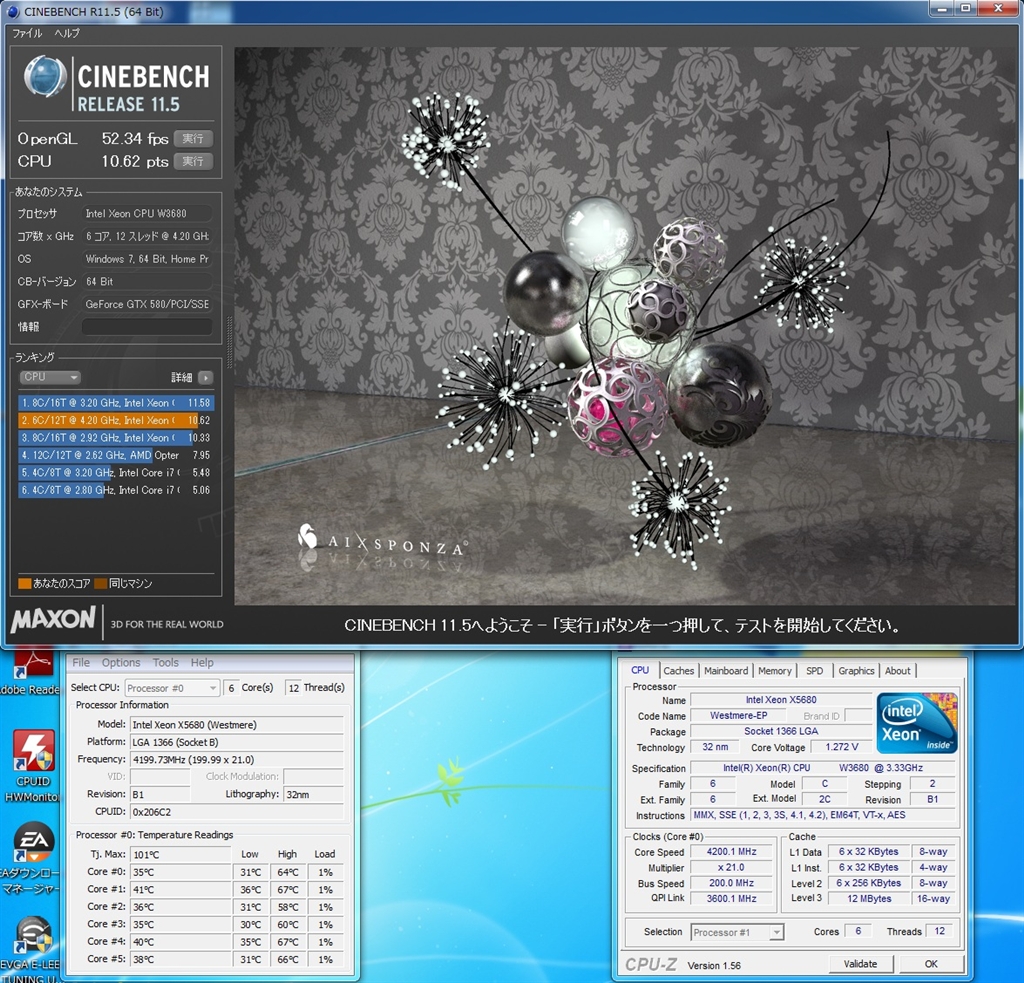Open the Adobe Reader desktop shortcut
Image resolution: width=1024 pixels, height=983 pixels.
pyautogui.click(x=32, y=665)
